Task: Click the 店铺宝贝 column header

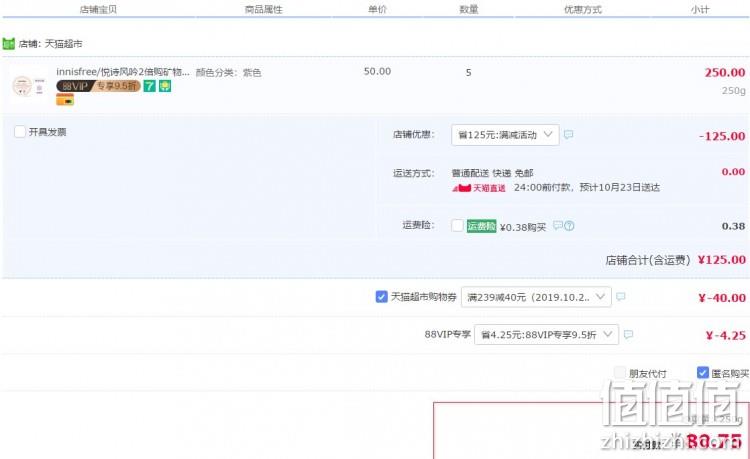Action: pyautogui.click(x=98, y=9)
